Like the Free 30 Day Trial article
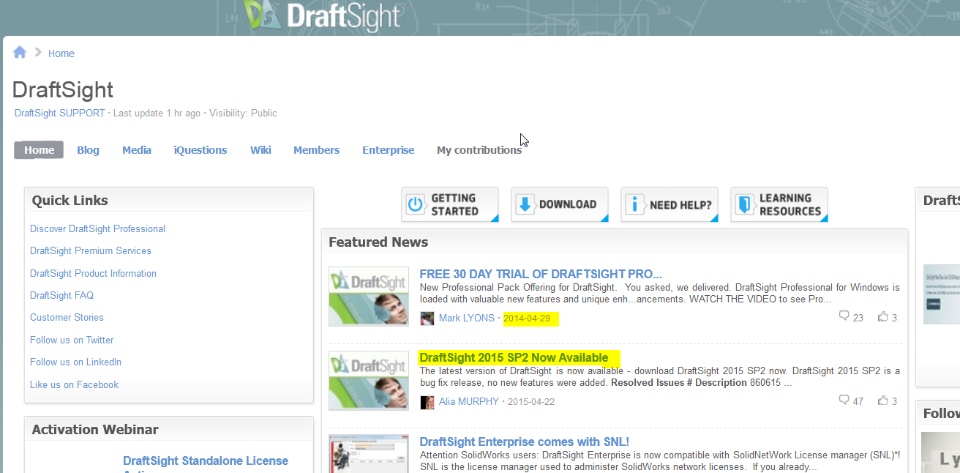960x473 pixels. coord(883,316)
